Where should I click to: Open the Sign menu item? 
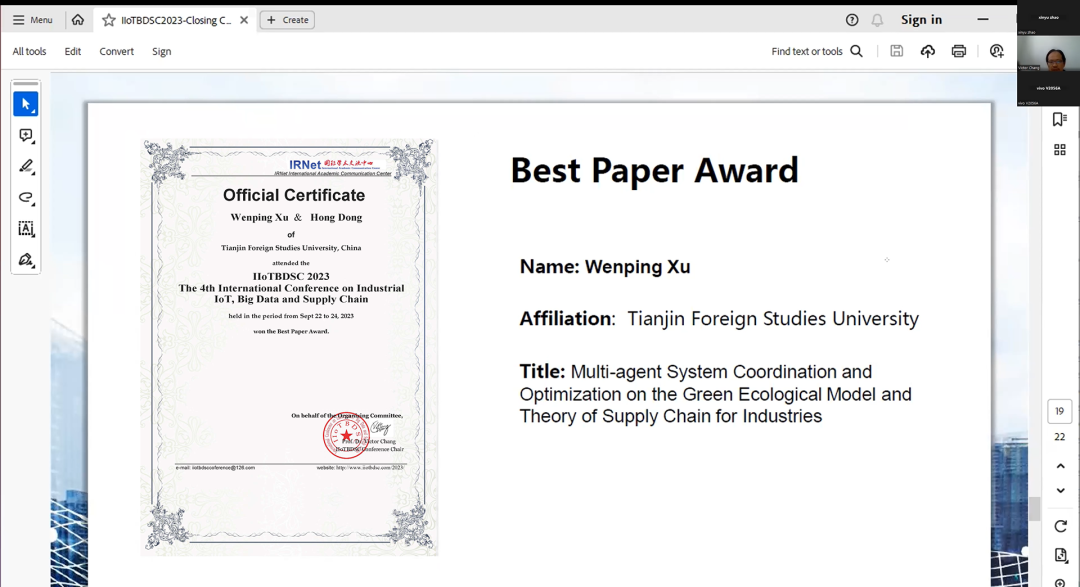(x=161, y=51)
